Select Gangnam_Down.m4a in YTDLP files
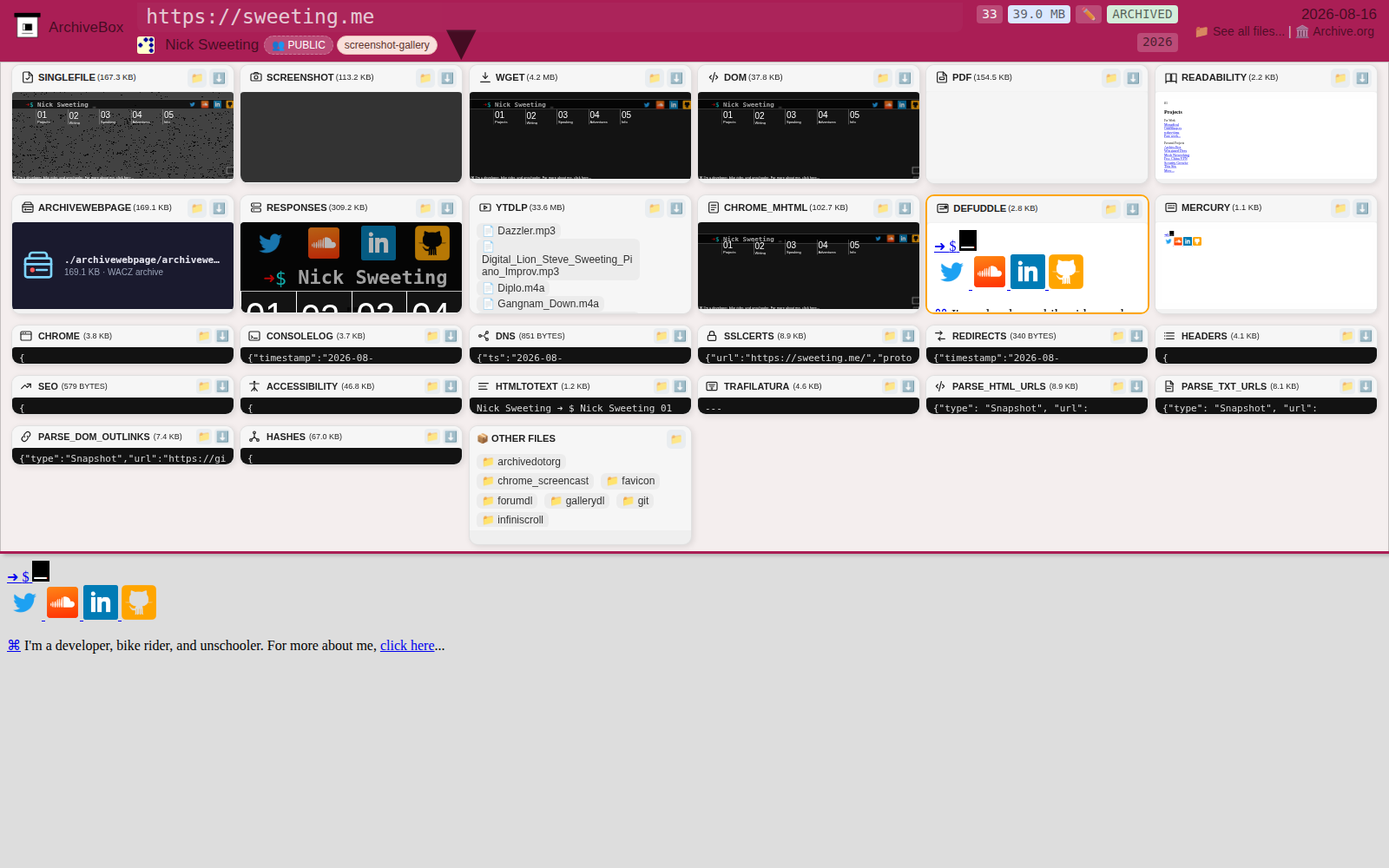The height and width of the screenshot is (868, 1389). tap(540, 304)
